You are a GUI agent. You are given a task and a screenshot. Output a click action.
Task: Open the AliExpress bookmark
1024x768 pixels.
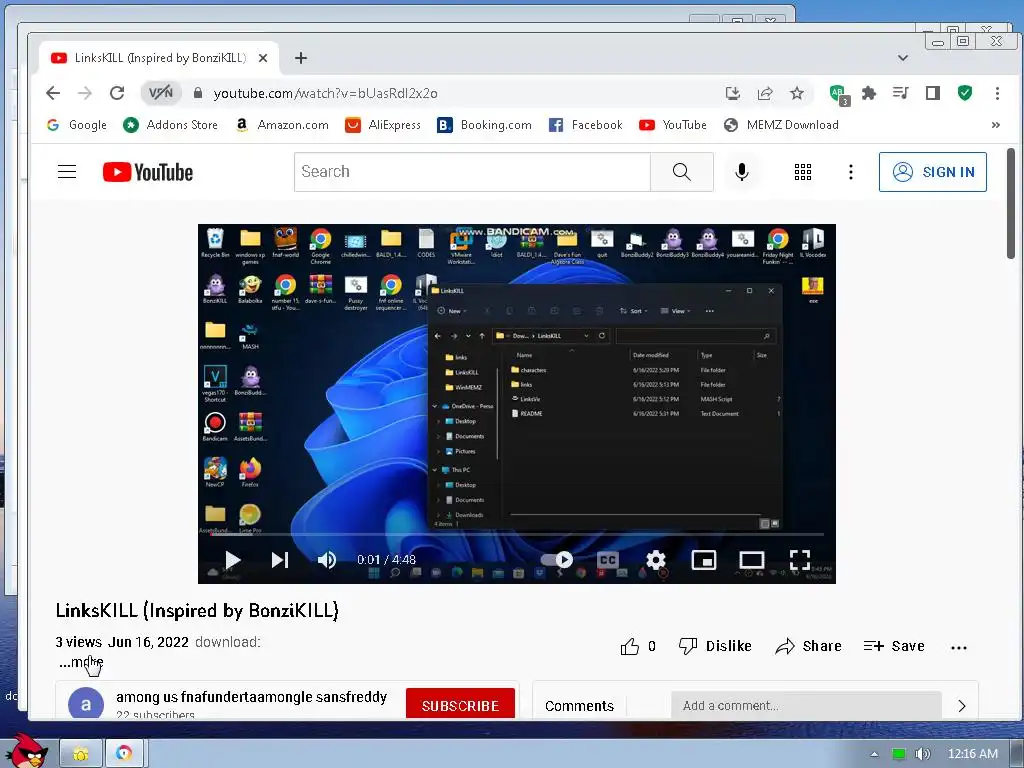click(x=383, y=125)
